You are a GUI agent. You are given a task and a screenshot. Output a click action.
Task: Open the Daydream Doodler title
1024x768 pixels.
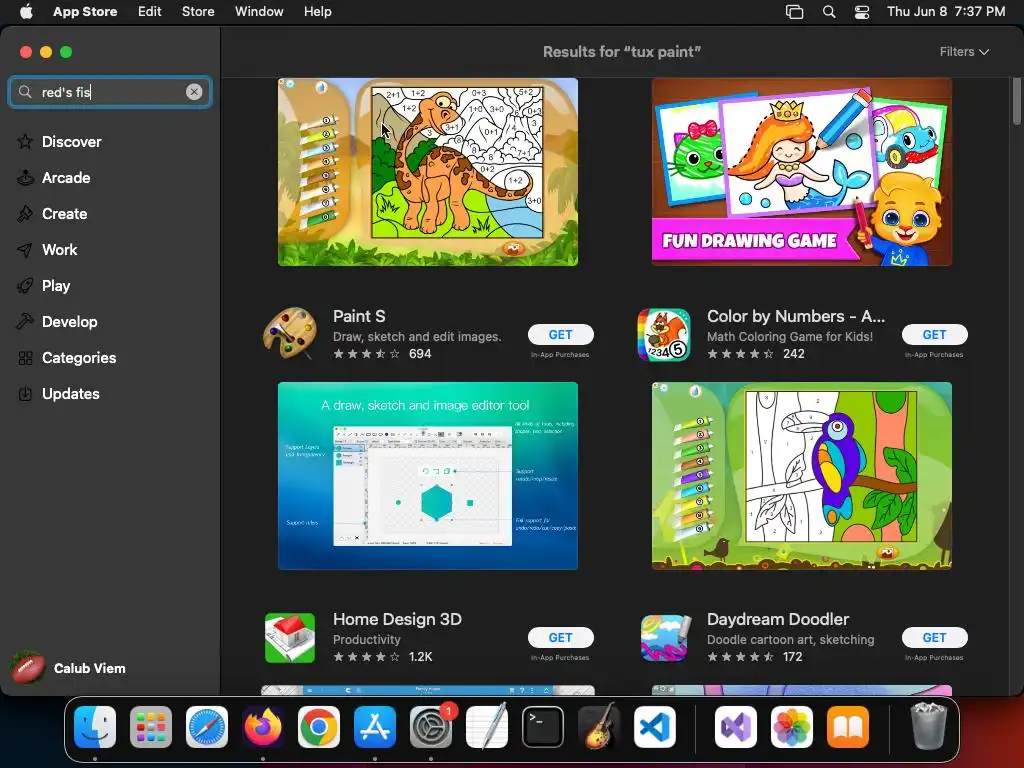[778, 619]
